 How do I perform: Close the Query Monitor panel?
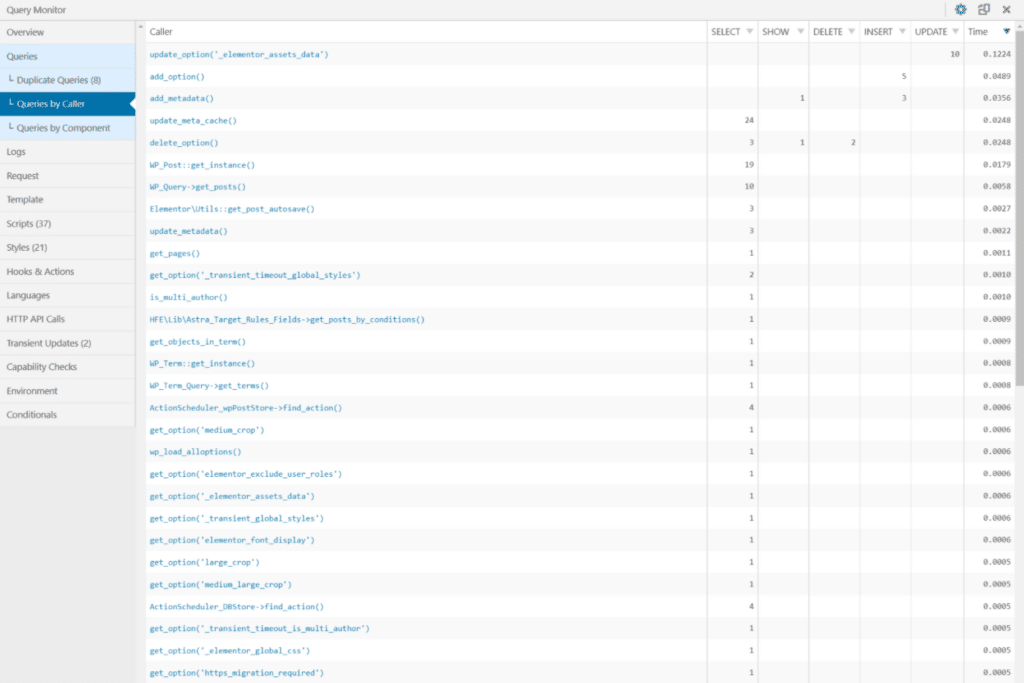point(1008,9)
